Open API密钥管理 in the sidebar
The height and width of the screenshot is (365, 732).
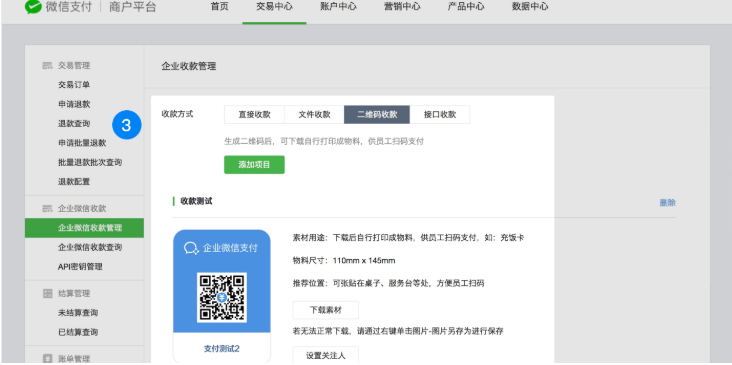[80, 267]
